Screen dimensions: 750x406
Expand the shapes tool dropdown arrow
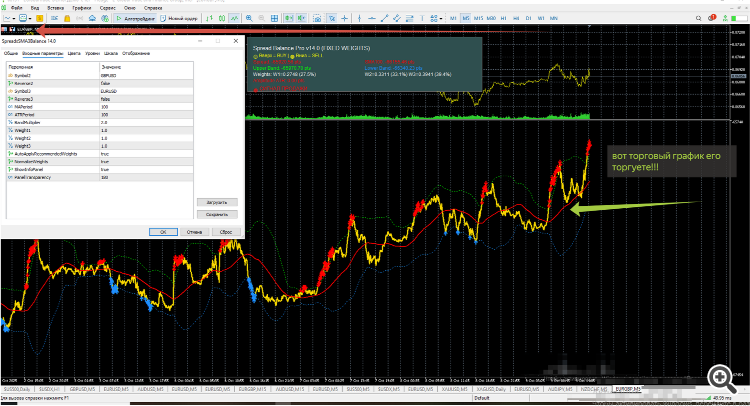(441, 19)
